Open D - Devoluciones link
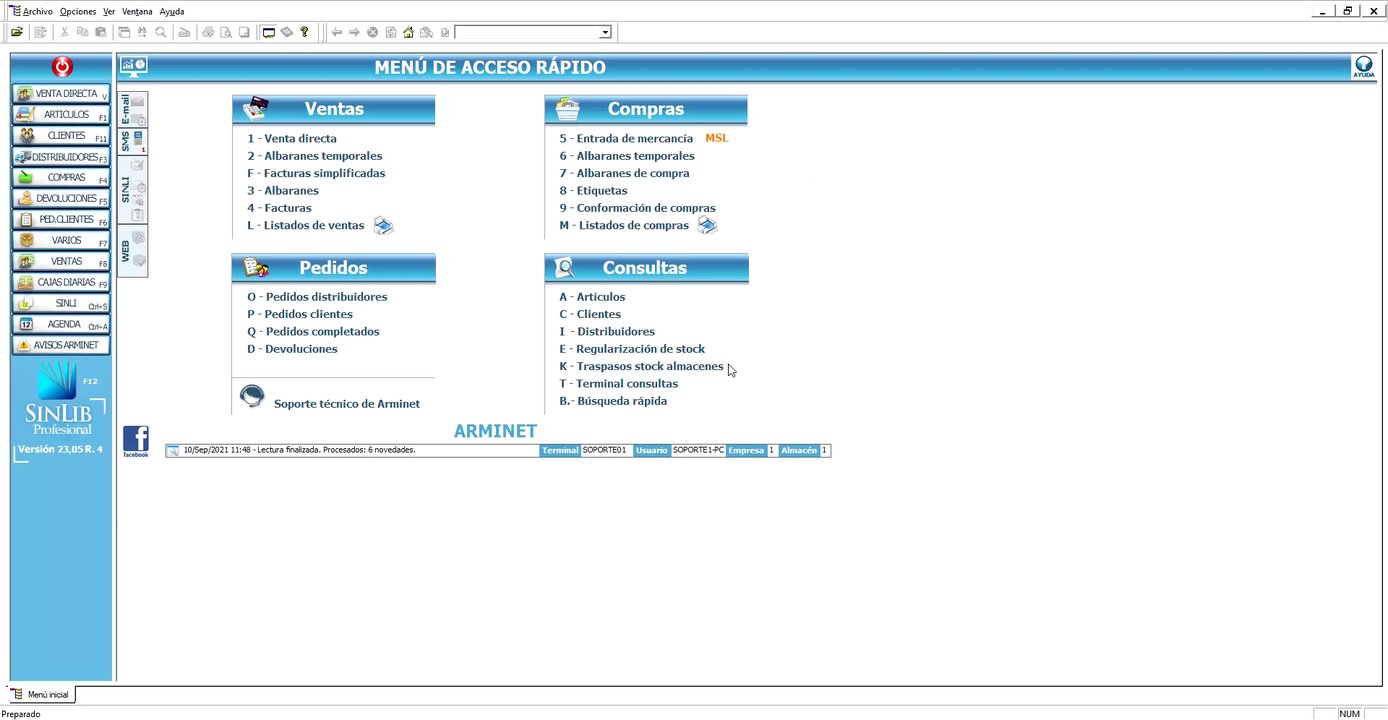 click(292, 349)
